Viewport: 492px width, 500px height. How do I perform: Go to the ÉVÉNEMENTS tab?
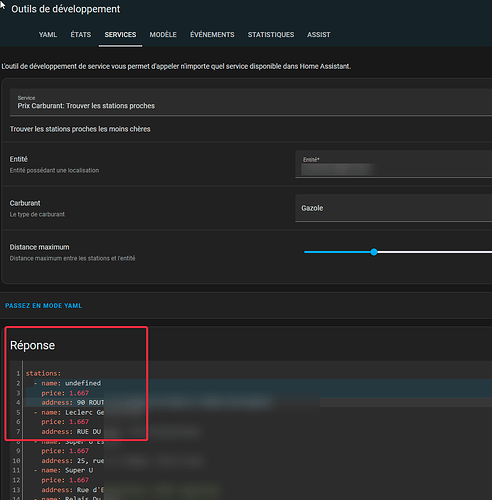point(212,35)
